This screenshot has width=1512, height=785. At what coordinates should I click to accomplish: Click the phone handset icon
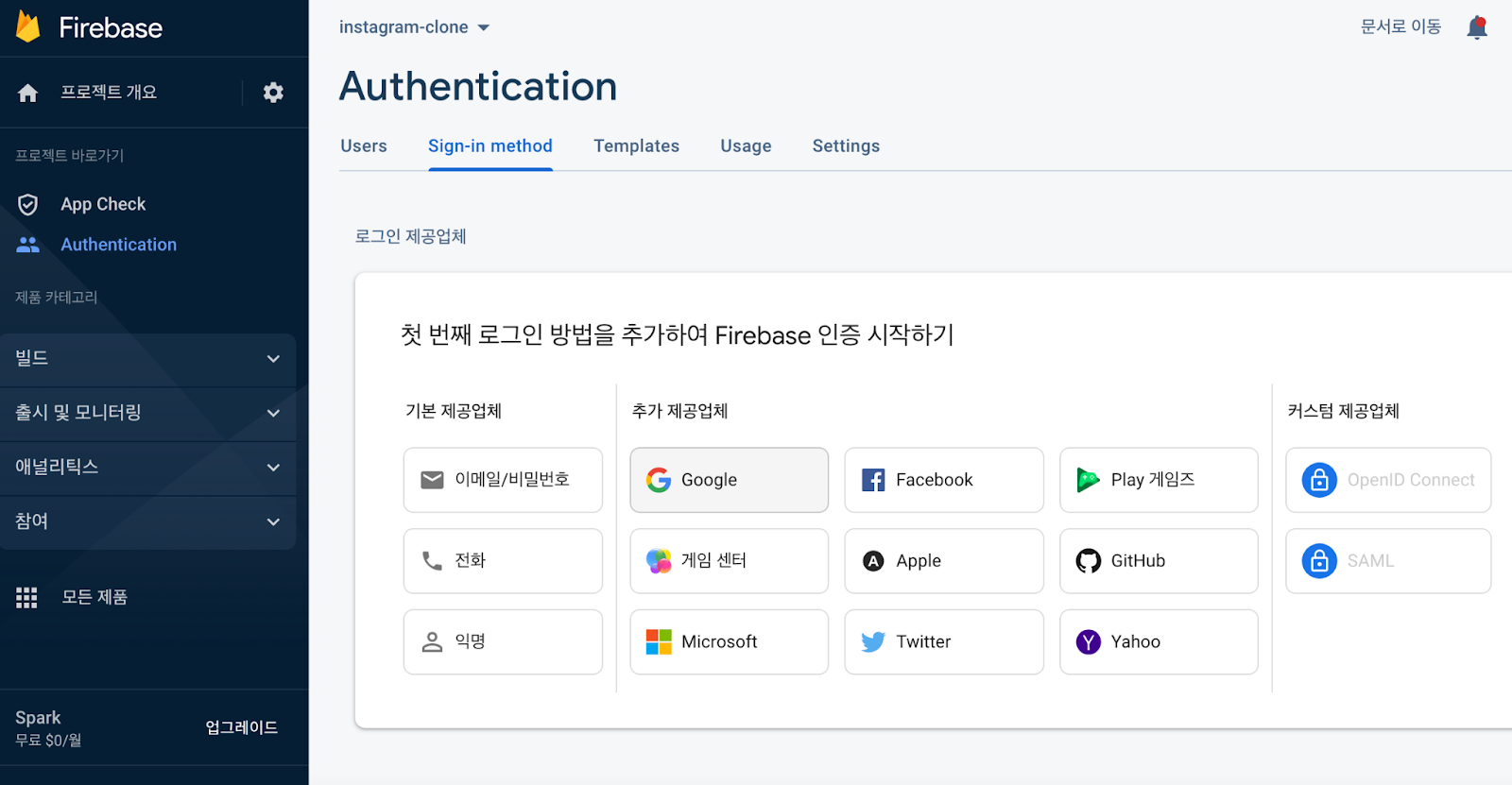pyautogui.click(x=432, y=561)
